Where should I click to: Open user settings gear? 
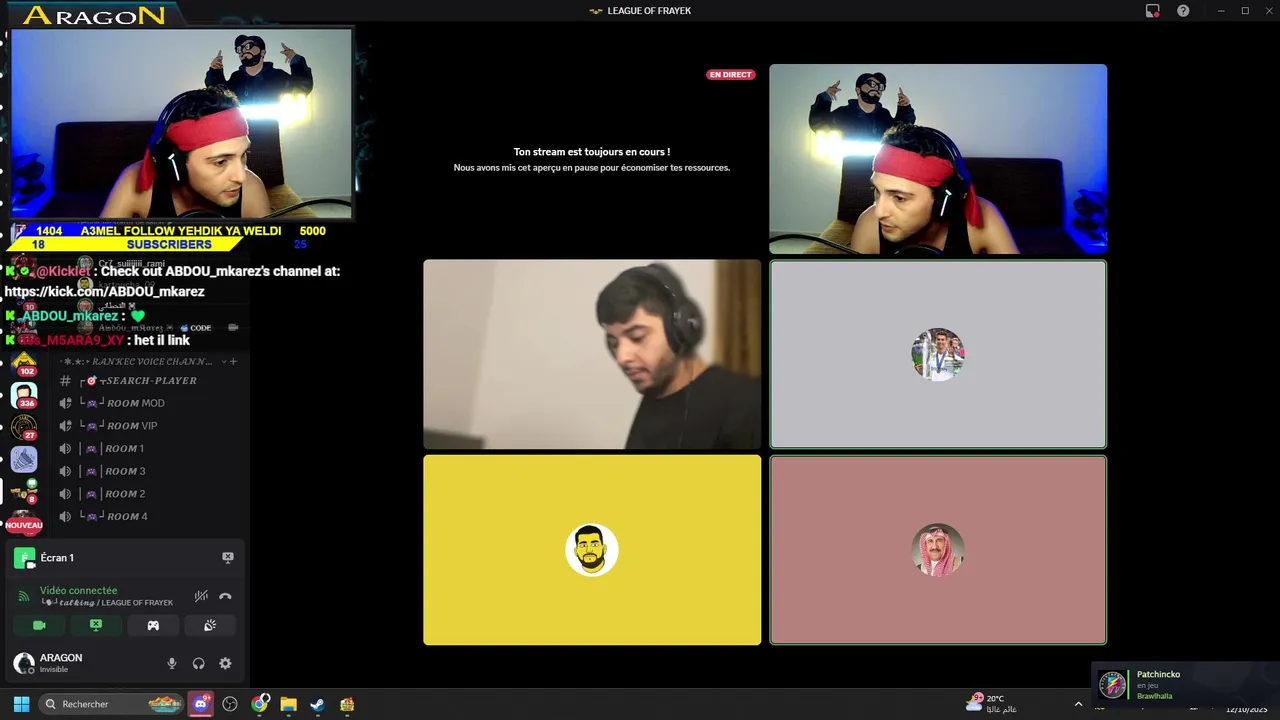225,663
